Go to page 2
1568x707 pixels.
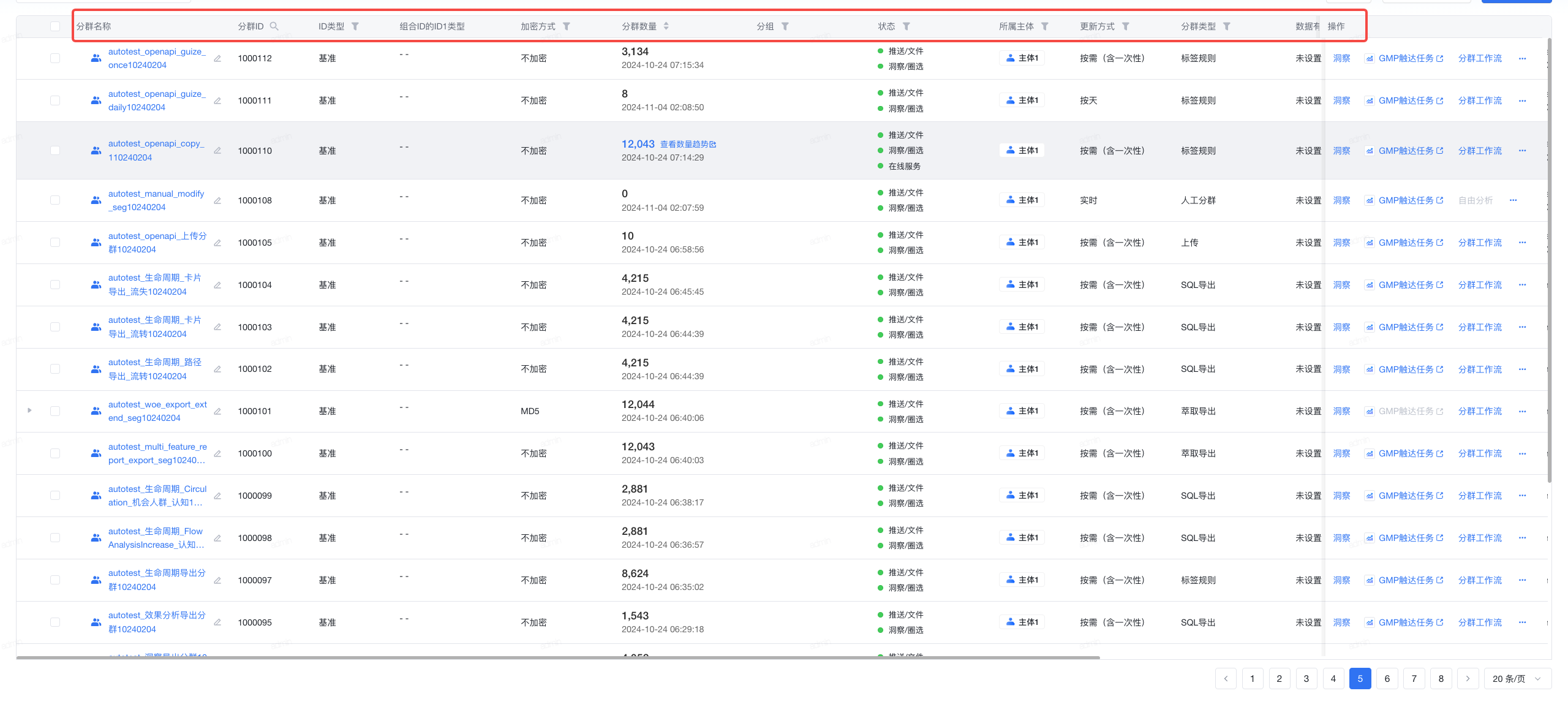1280,679
